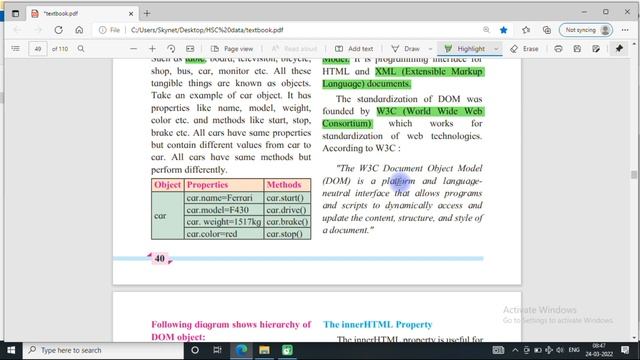Toggle the Highlight tool
This screenshot has width=640, height=360.
tap(464, 49)
